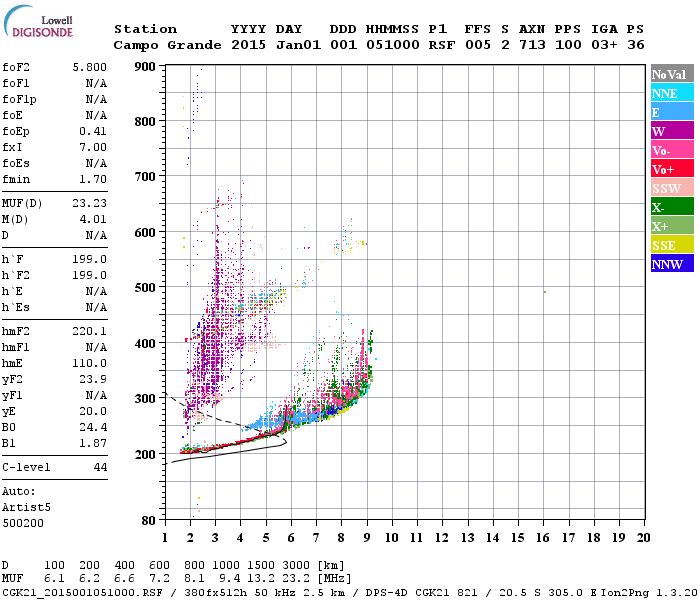Click the CGK21_2015001051000.RSF file name

coord(82,592)
